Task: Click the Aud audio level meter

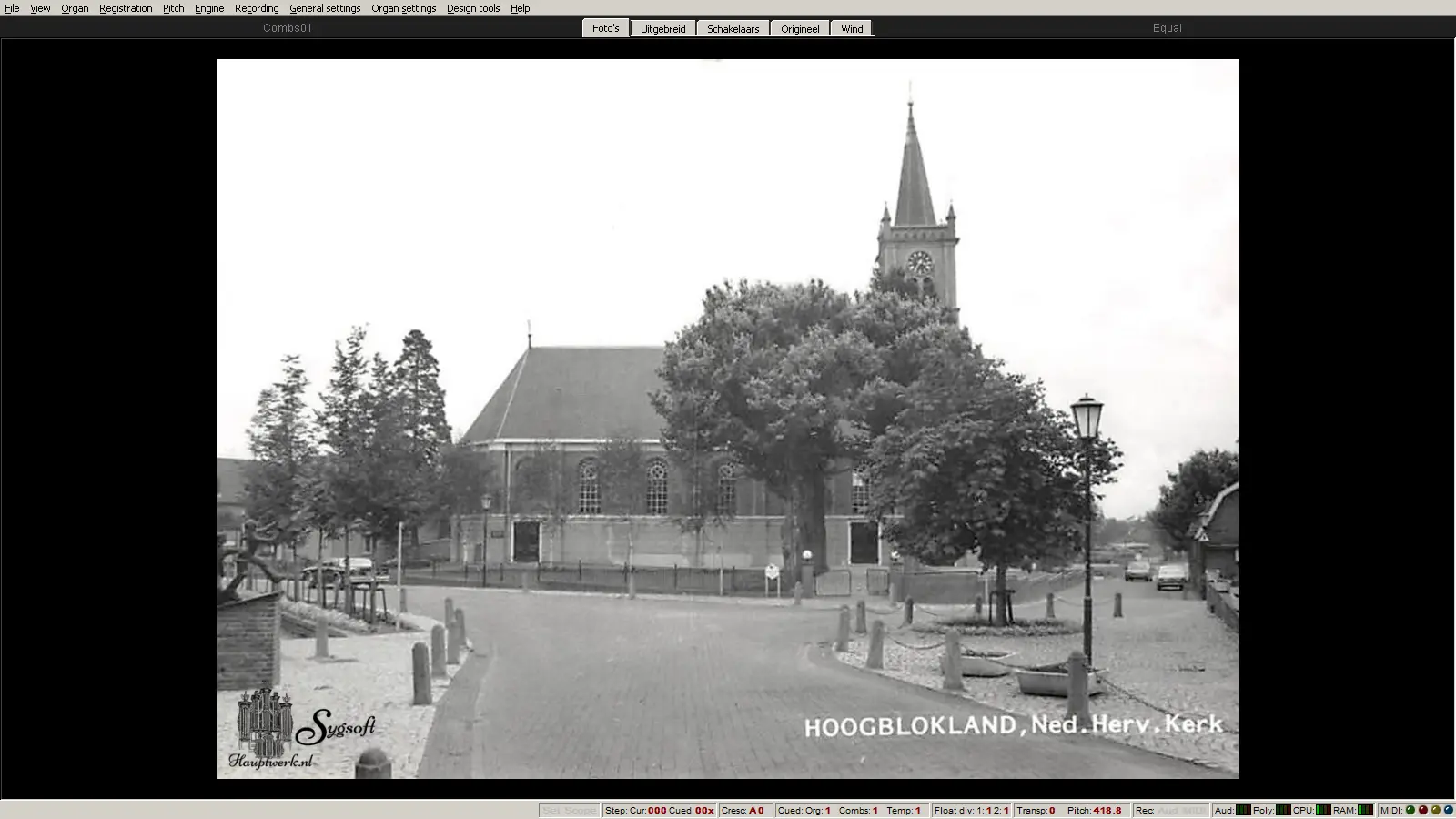Action: click(1243, 810)
